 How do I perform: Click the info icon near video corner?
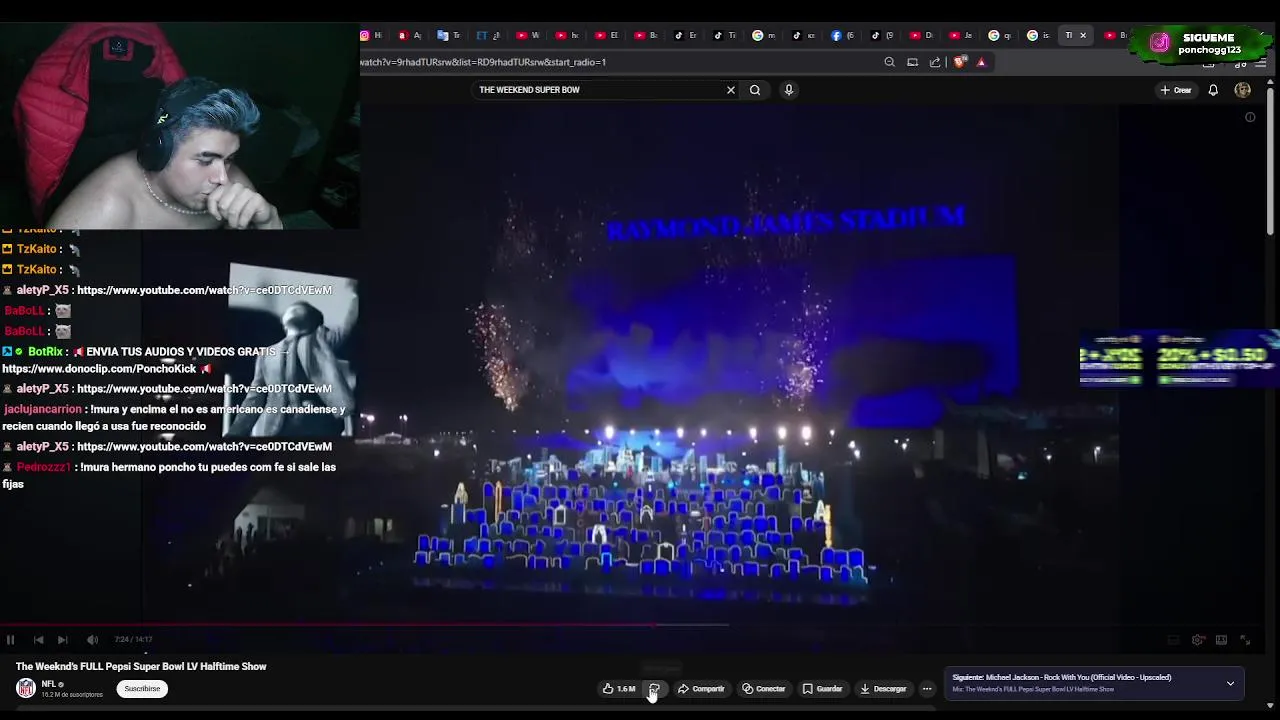tap(1250, 117)
